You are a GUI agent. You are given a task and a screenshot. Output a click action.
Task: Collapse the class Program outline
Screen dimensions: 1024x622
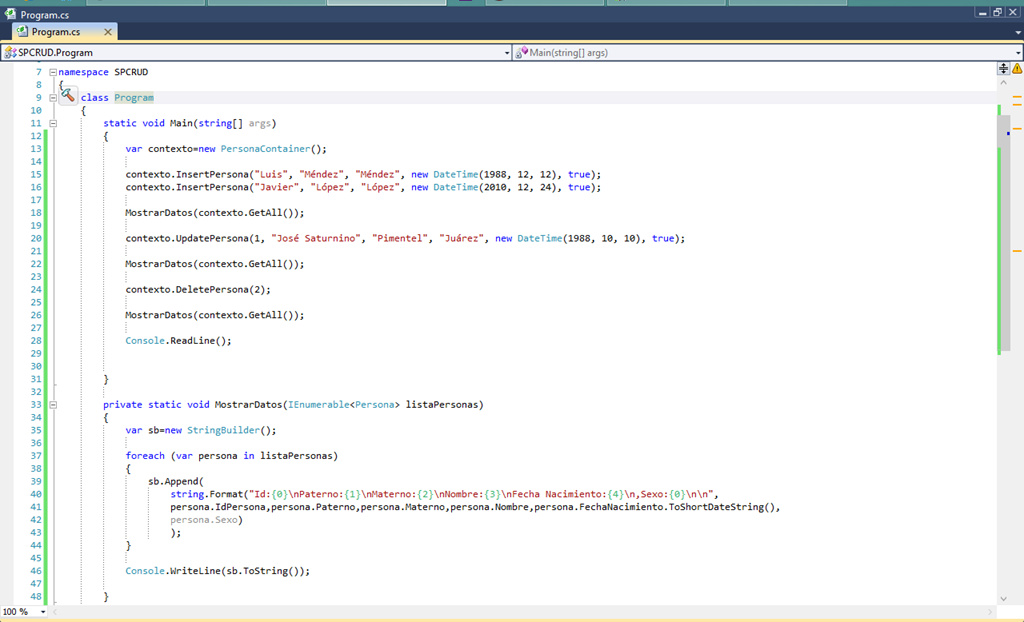click(x=52, y=98)
